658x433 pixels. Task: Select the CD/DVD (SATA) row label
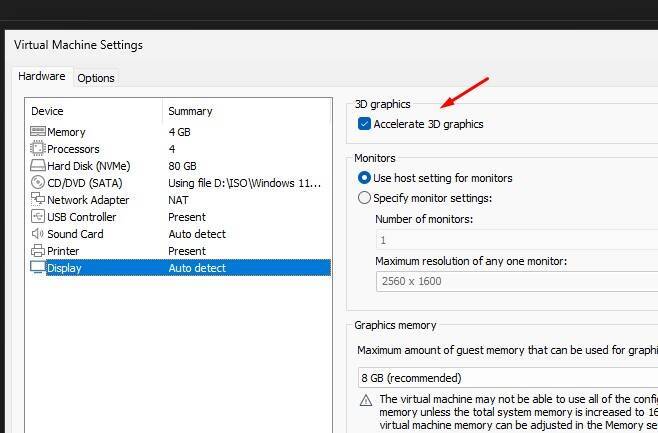click(x=84, y=183)
